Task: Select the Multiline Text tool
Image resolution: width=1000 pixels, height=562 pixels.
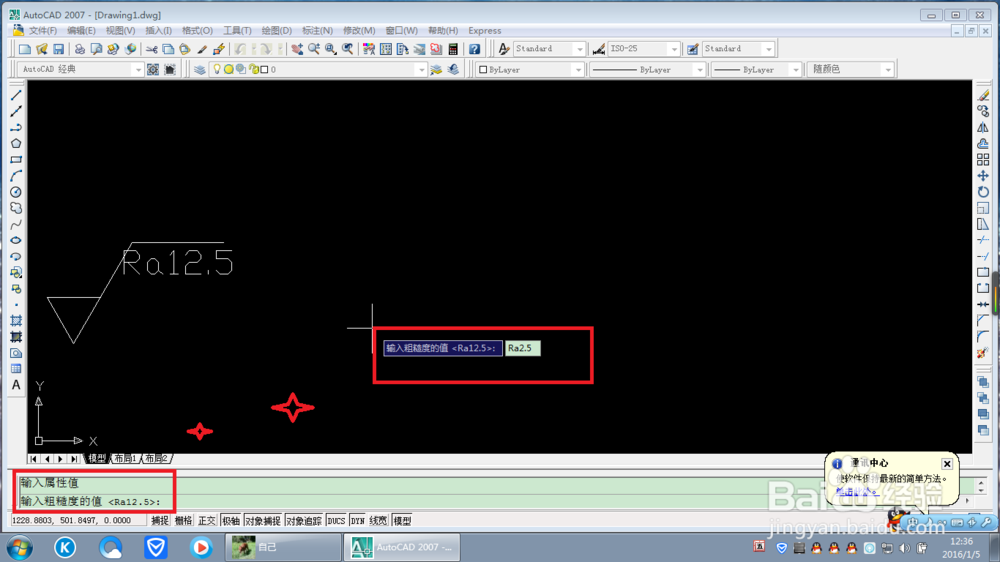Action: 16,385
